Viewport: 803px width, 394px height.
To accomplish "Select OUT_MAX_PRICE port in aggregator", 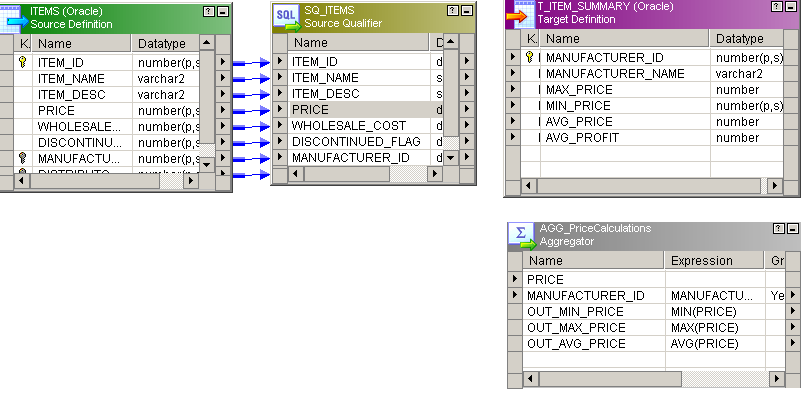I will pos(653,327).
